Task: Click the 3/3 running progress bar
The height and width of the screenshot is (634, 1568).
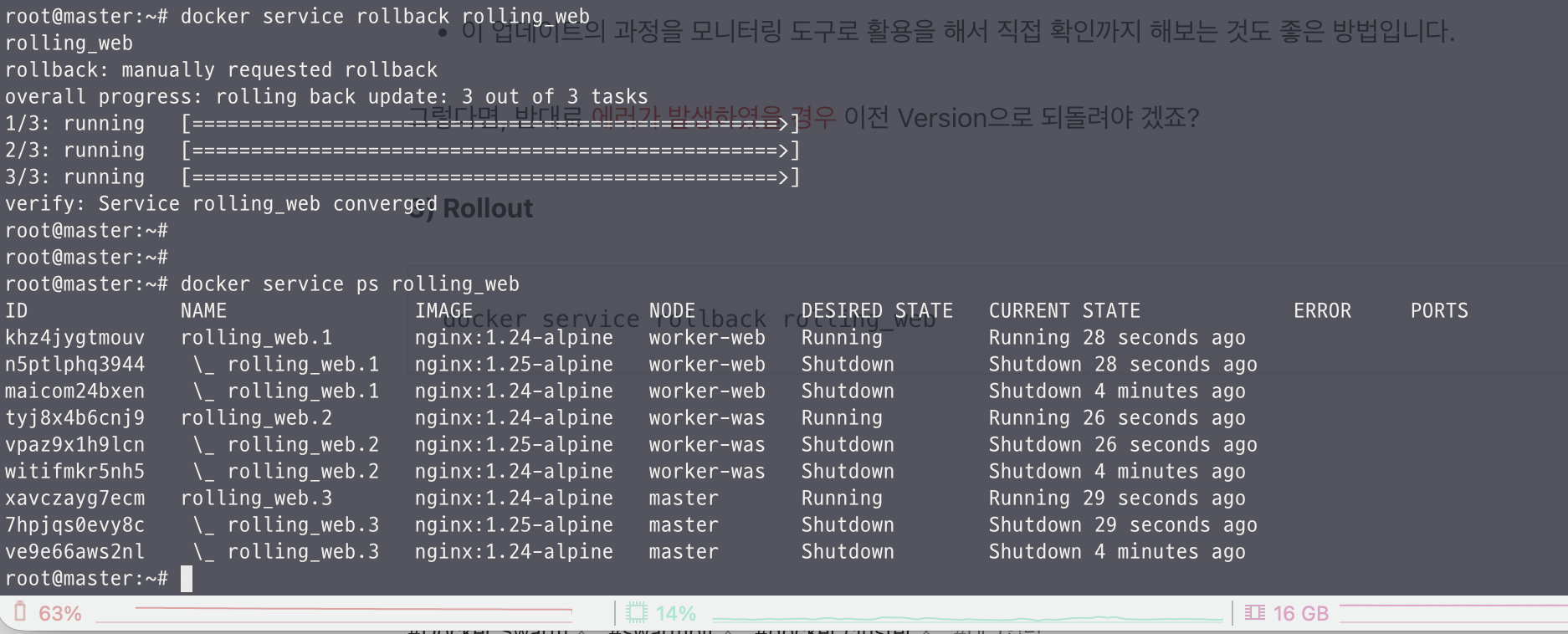Action: click(491, 177)
